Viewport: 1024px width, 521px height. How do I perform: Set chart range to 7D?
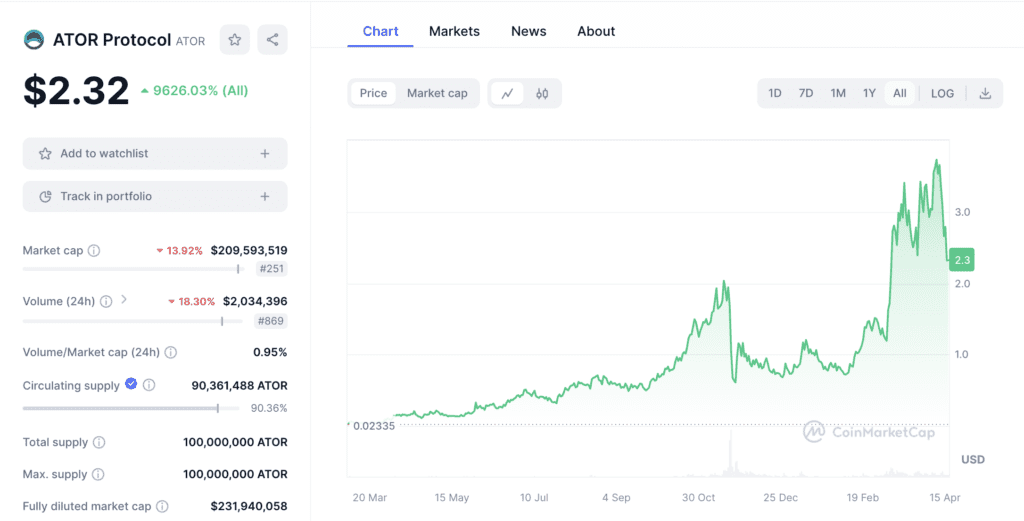point(806,93)
